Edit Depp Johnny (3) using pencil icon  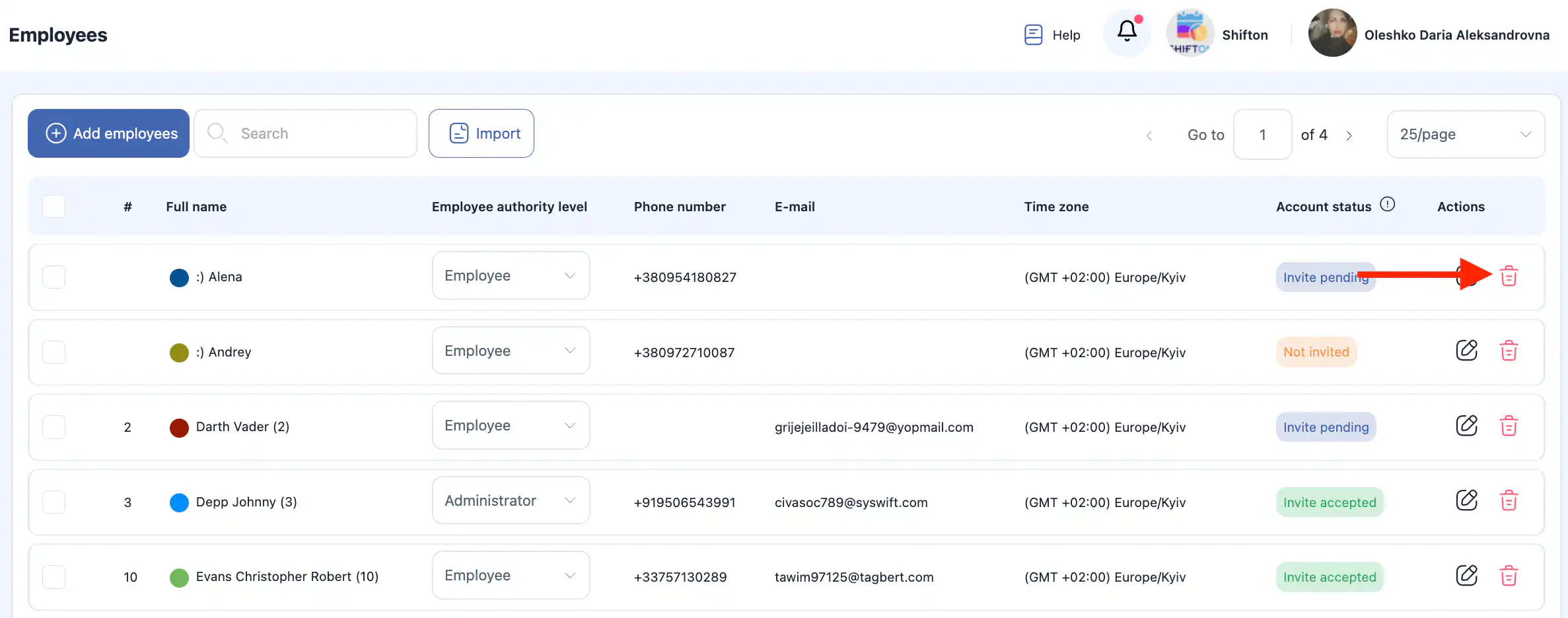(x=1466, y=500)
